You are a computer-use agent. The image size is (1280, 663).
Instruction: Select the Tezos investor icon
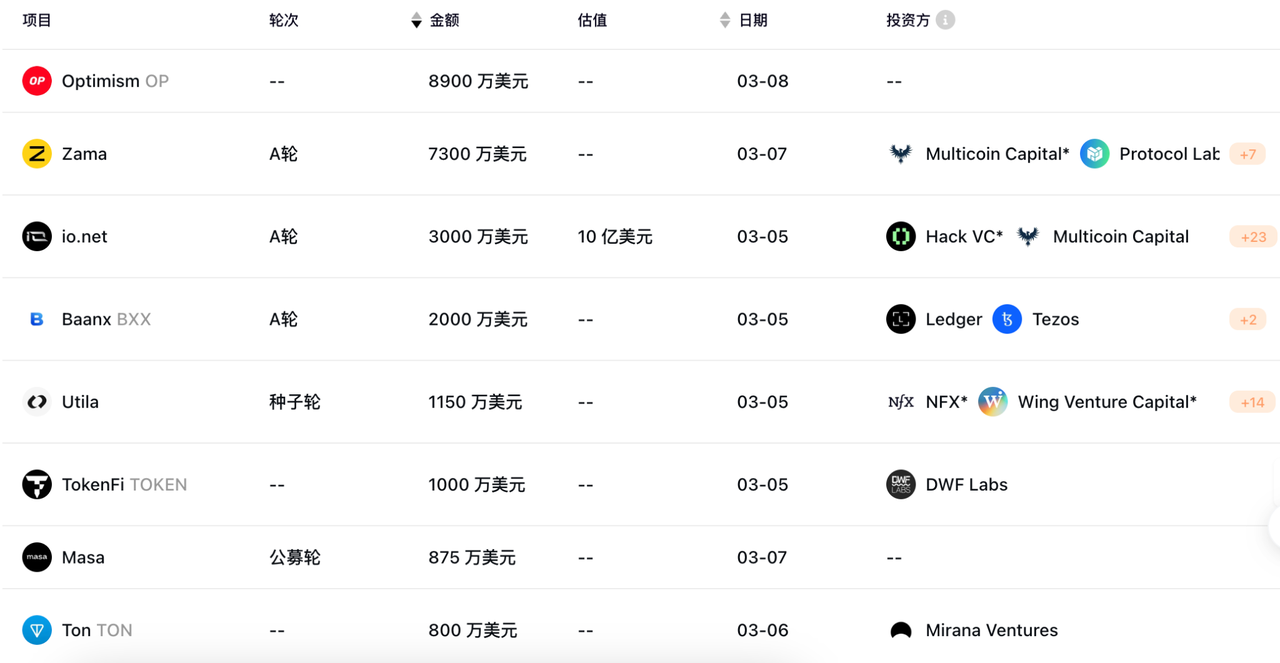pyautogui.click(x=1007, y=319)
